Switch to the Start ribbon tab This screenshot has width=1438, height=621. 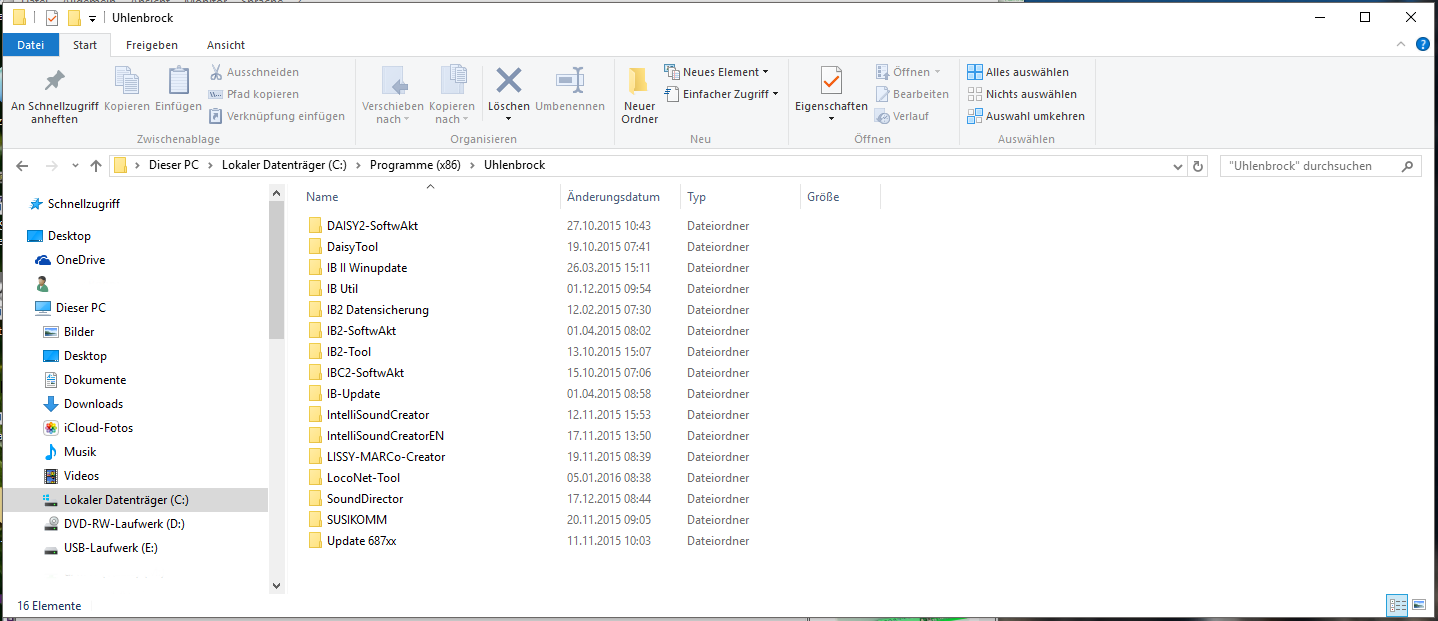[85, 45]
